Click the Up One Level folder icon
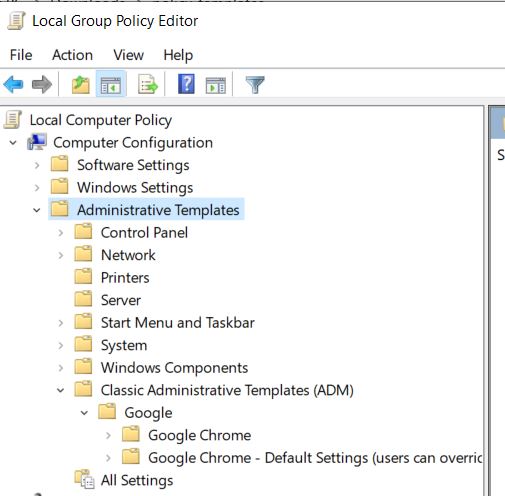Image resolution: width=505 pixels, height=496 pixels. click(x=81, y=85)
